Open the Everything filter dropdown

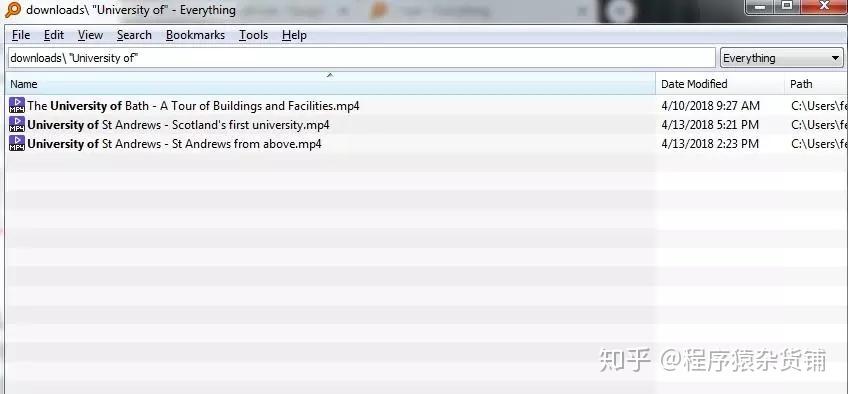781,58
